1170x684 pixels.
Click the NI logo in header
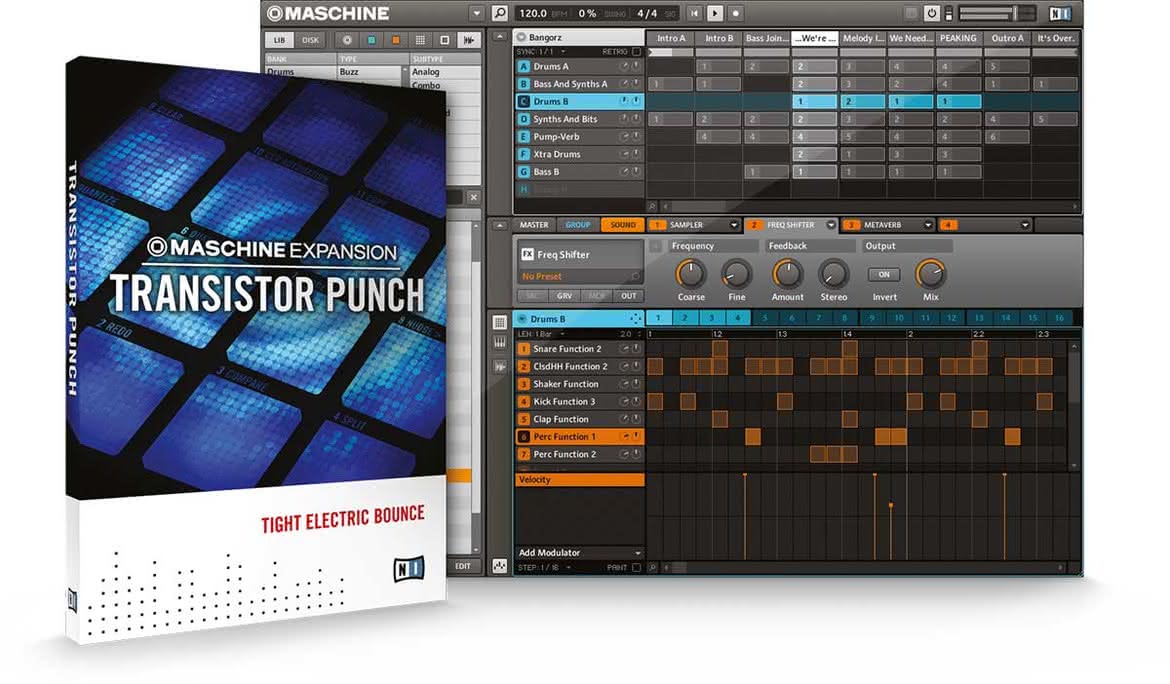coord(1060,13)
